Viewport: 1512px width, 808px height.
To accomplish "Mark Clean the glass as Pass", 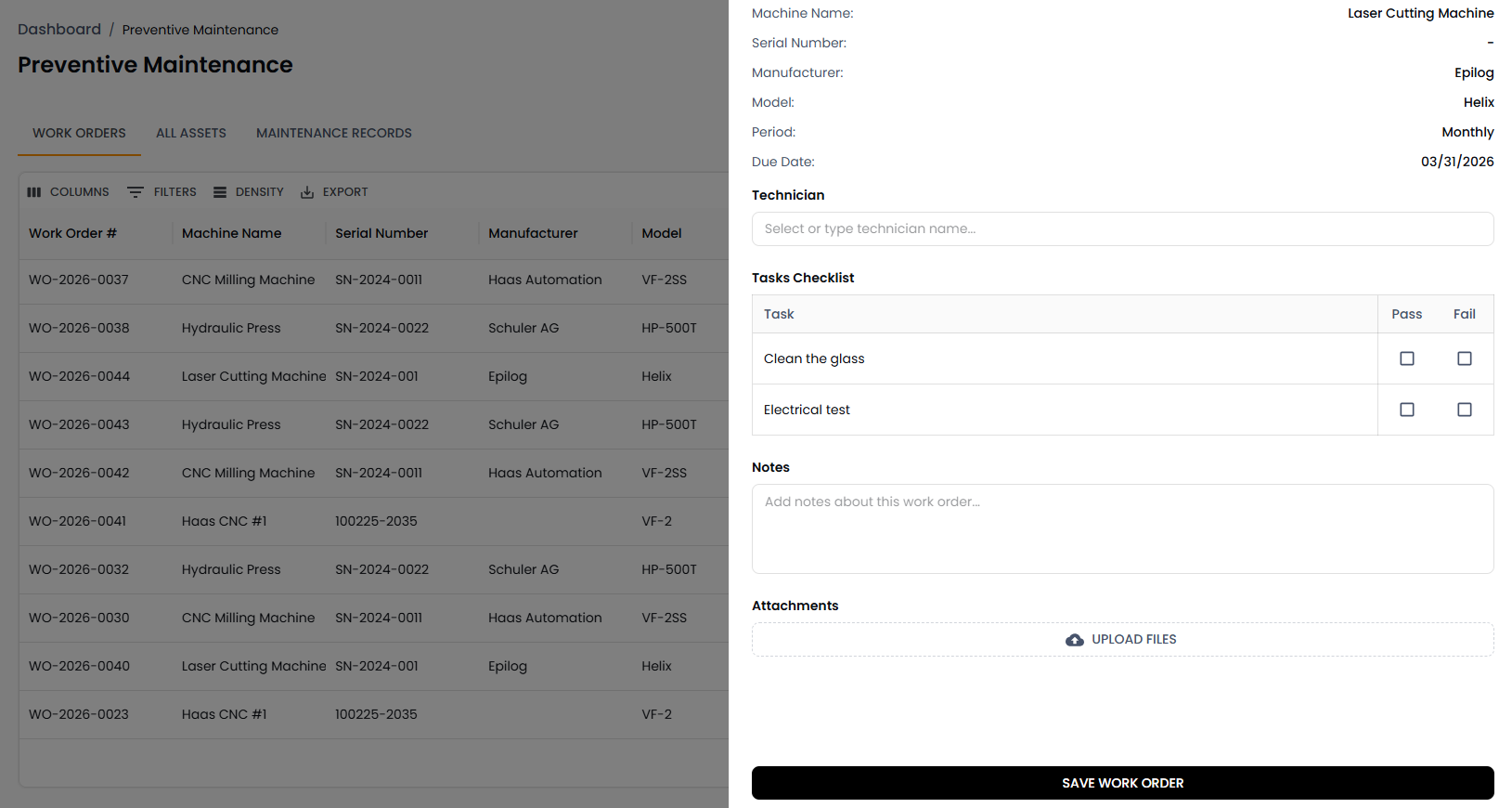I will pos(1407,358).
